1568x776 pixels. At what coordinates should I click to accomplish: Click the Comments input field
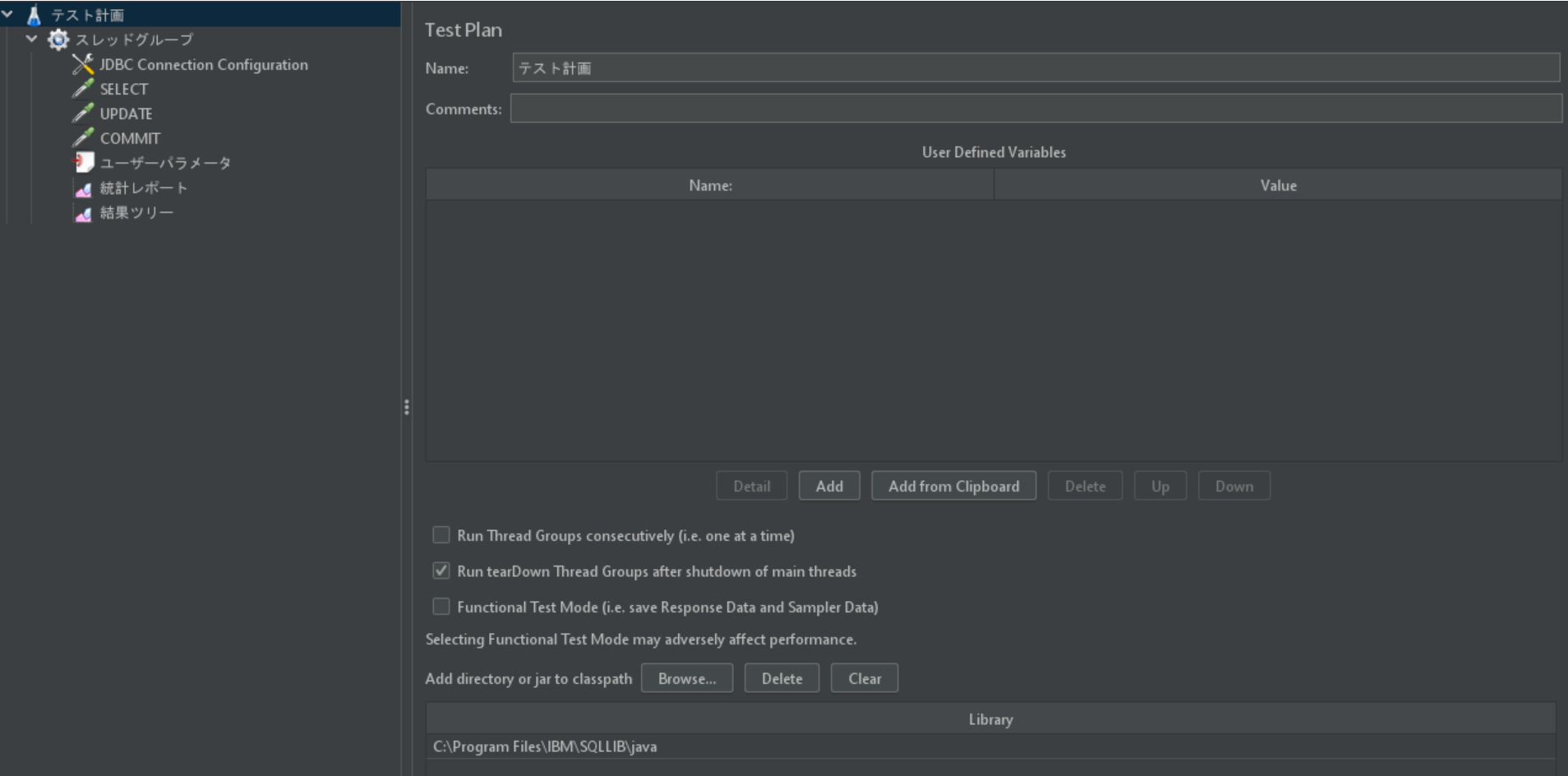pyautogui.click(x=1035, y=109)
